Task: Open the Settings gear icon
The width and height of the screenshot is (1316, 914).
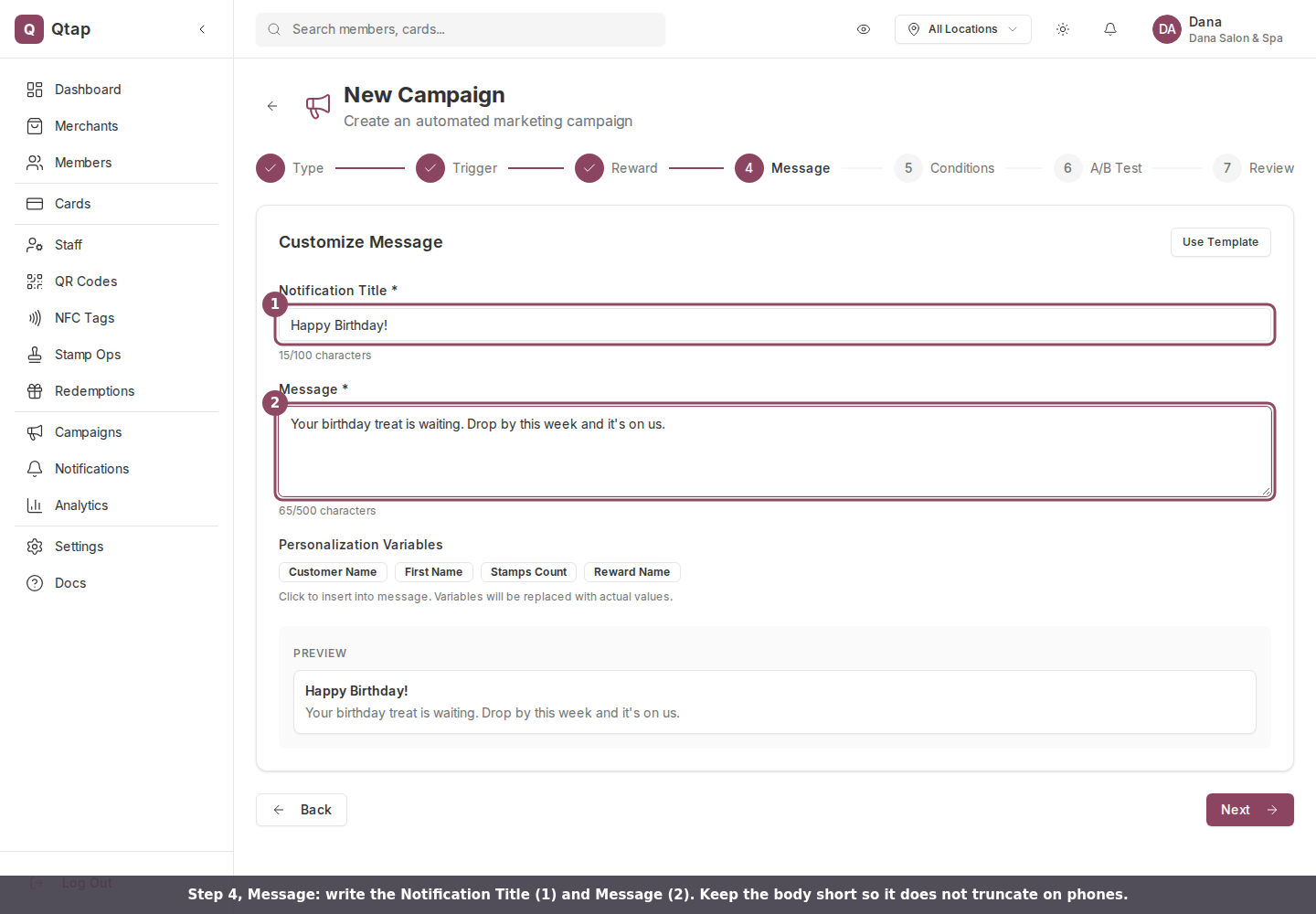Action: click(35, 547)
